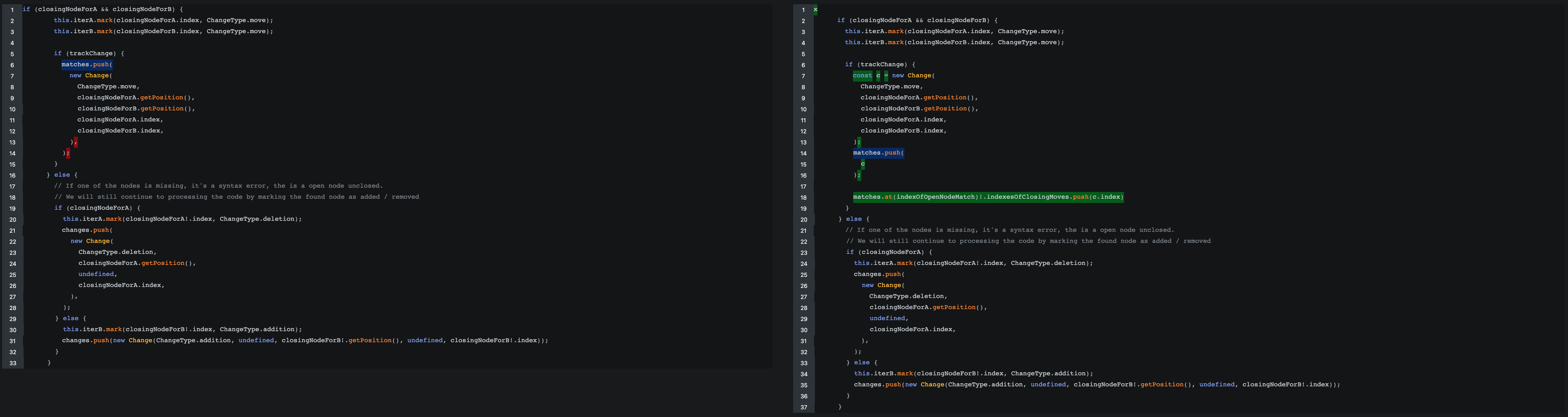Click red-highlighted comma on left pane line 13
Viewport: 1568px width, 417px height.
75,142
